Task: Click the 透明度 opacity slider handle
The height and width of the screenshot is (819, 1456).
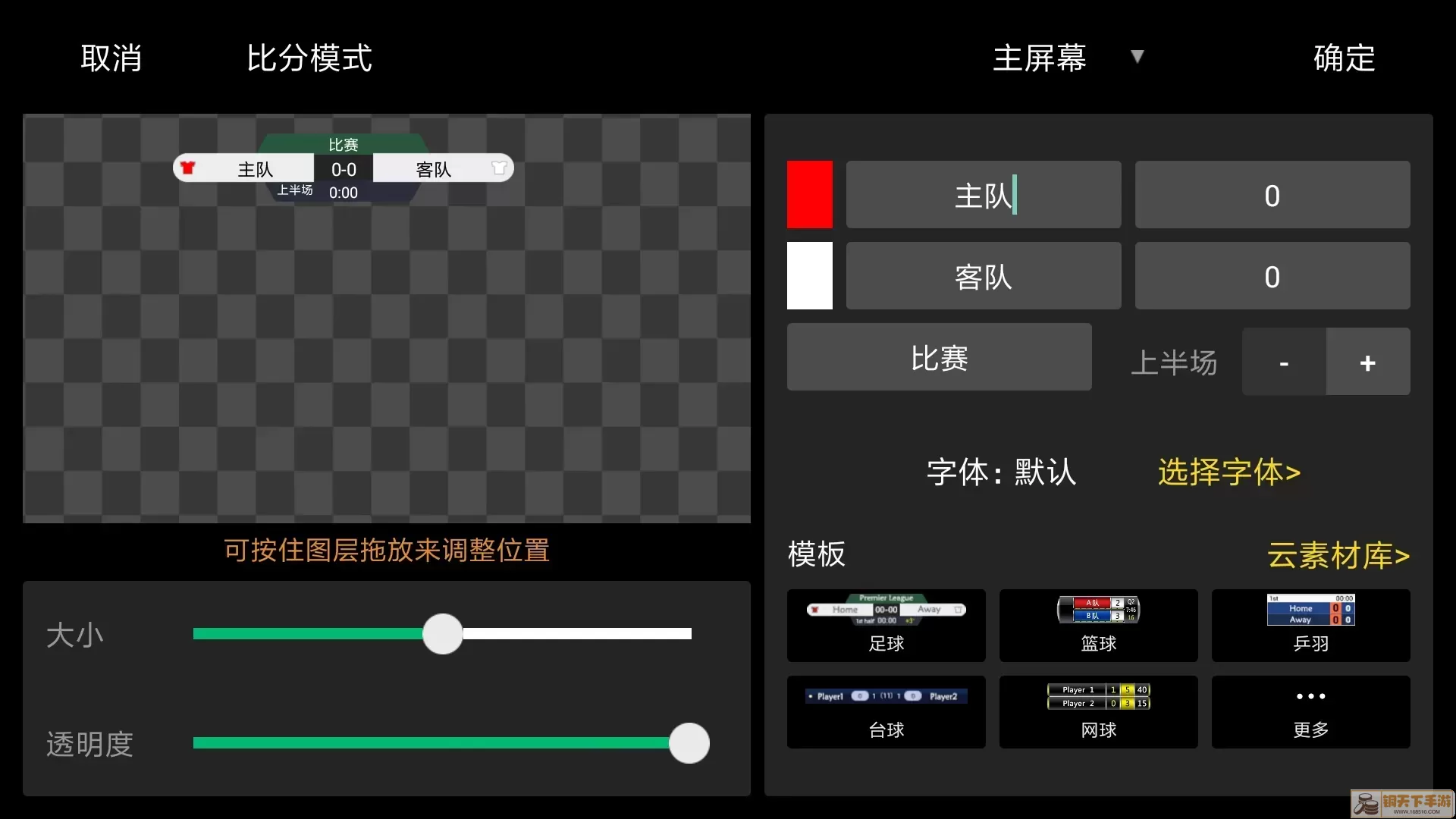Action: (x=689, y=743)
